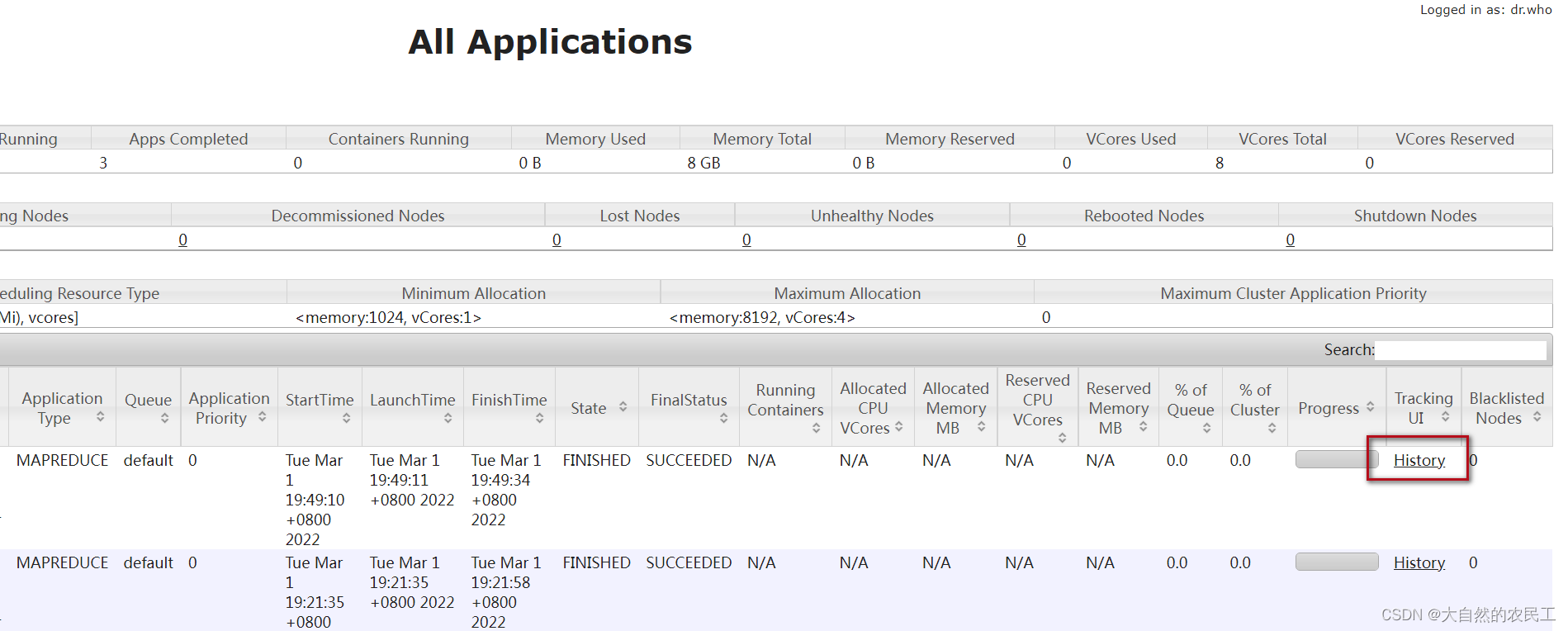Sort by % of Cluster arrows
This screenshot has height=631, width=1568.
1272,428
